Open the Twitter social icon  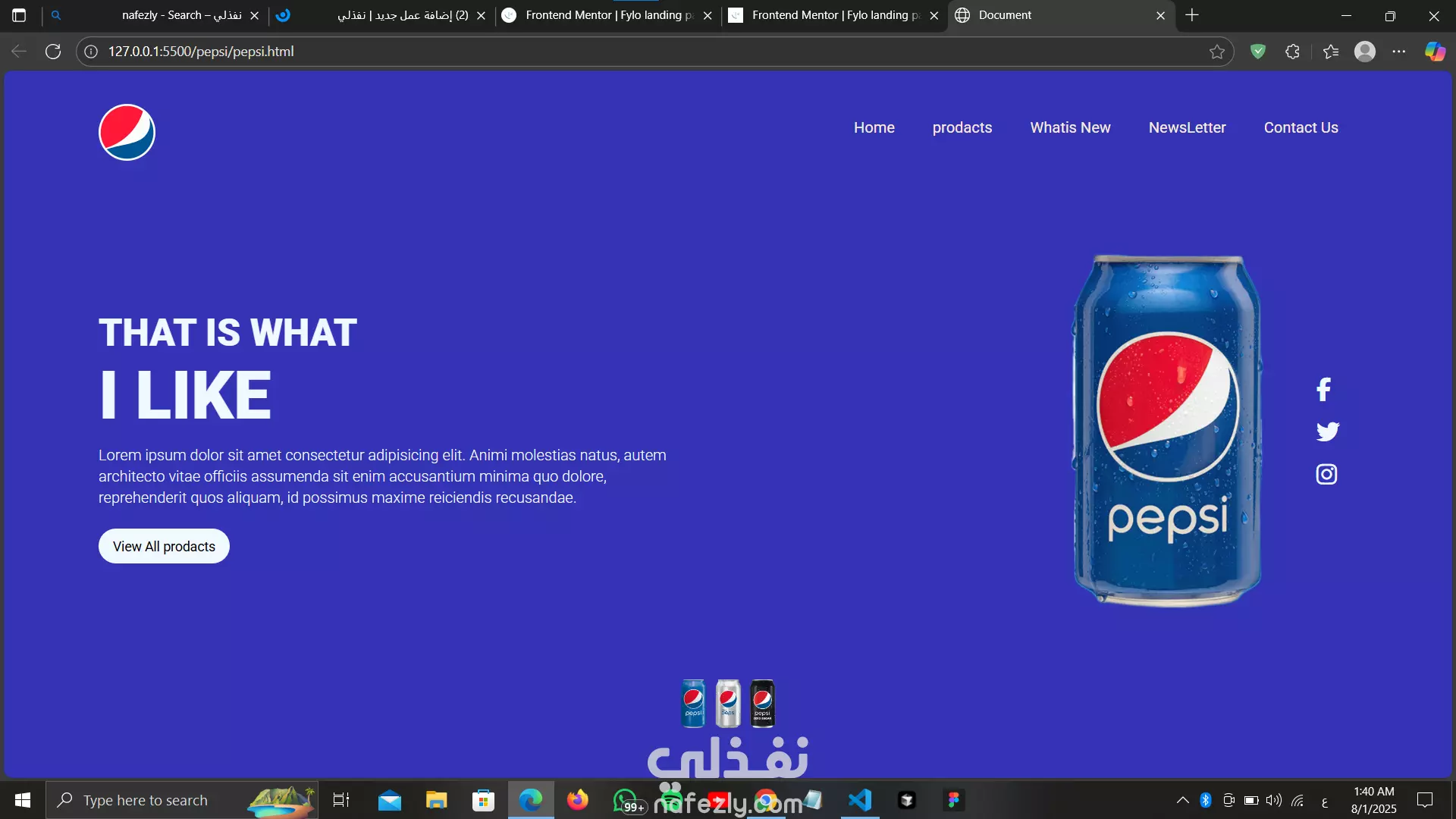(1327, 431)
